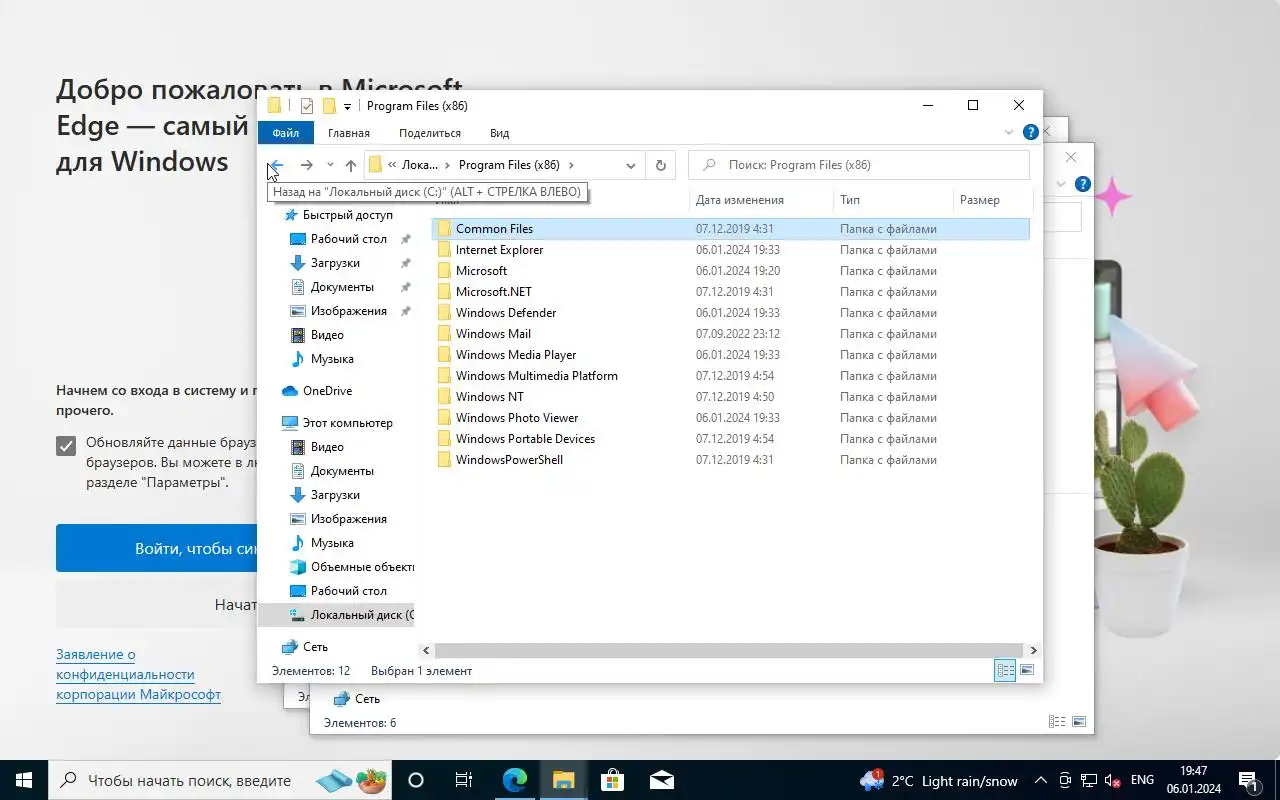Screen dimensions: 1280x800
Task: Refresh the Program Files (x86) folder view
Action: tap(660, 165)
